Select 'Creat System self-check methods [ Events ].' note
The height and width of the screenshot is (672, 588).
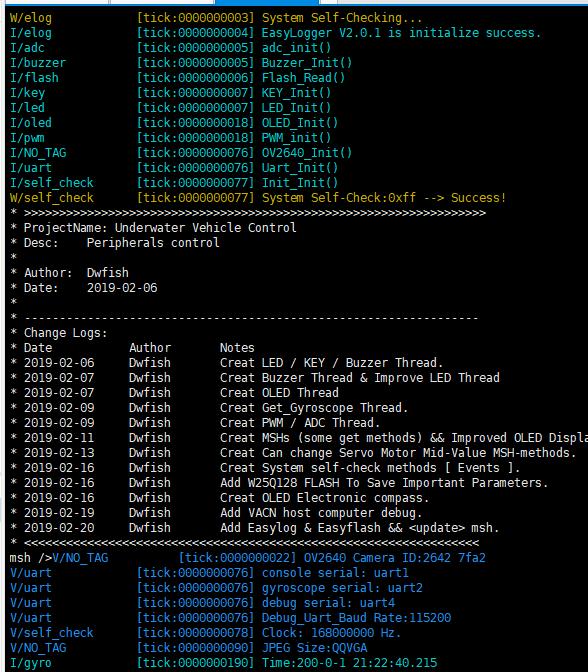pyautogui.click(x=370, y=468)
